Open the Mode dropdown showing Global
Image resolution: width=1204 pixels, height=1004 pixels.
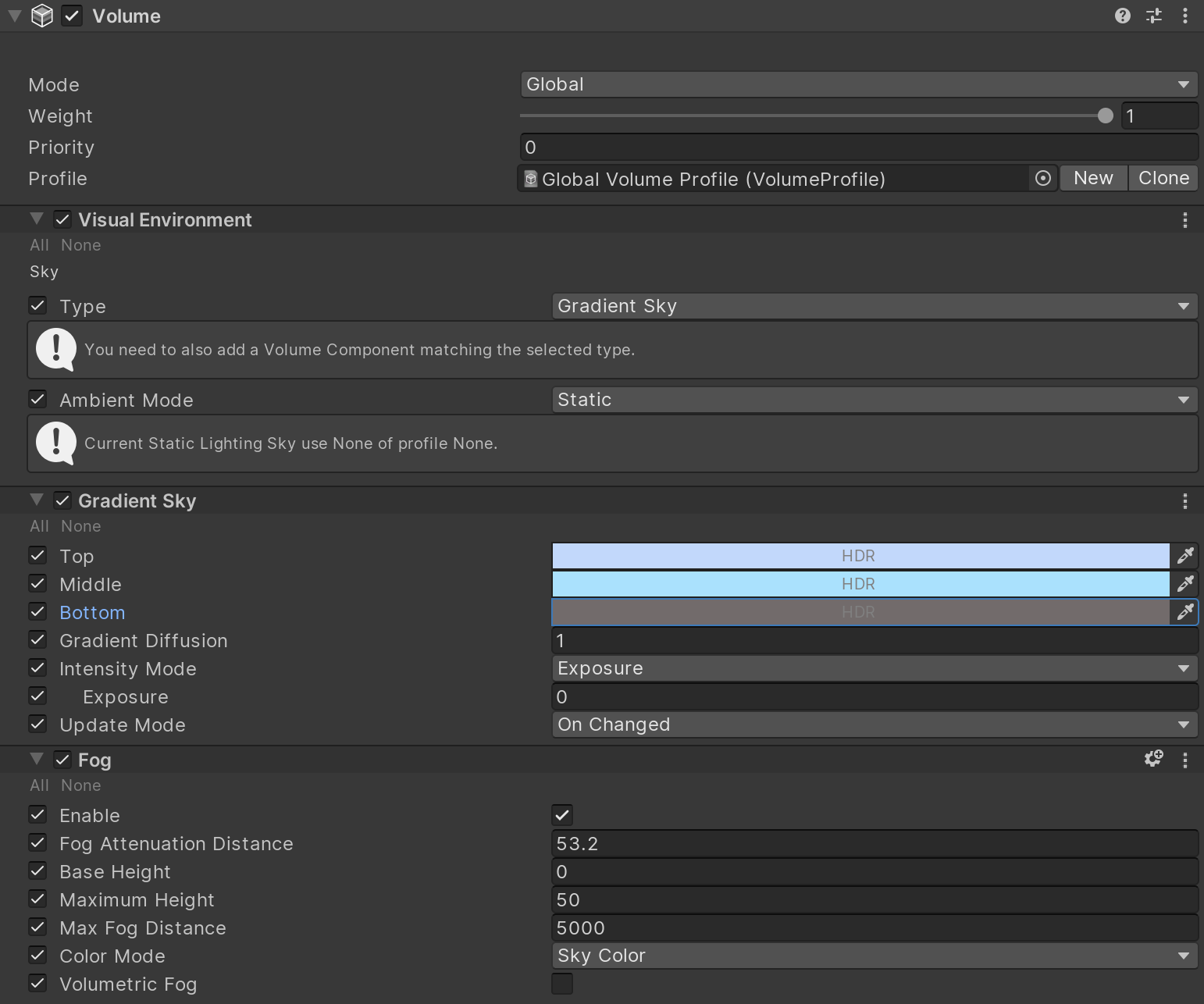[859, 84]
